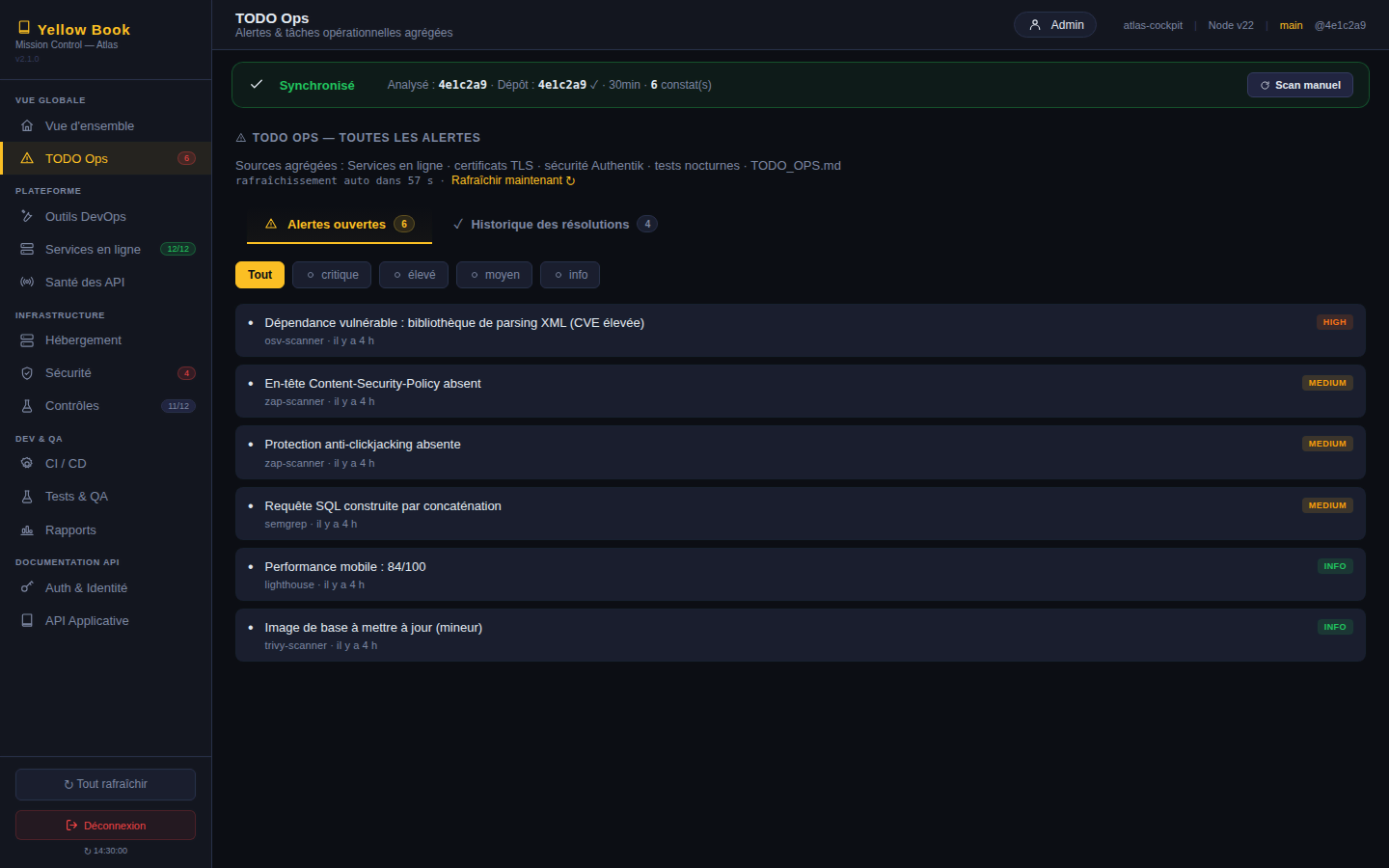1389x868 pixels.
Task: Click the Admin user icon
Action: point(1035,25)
